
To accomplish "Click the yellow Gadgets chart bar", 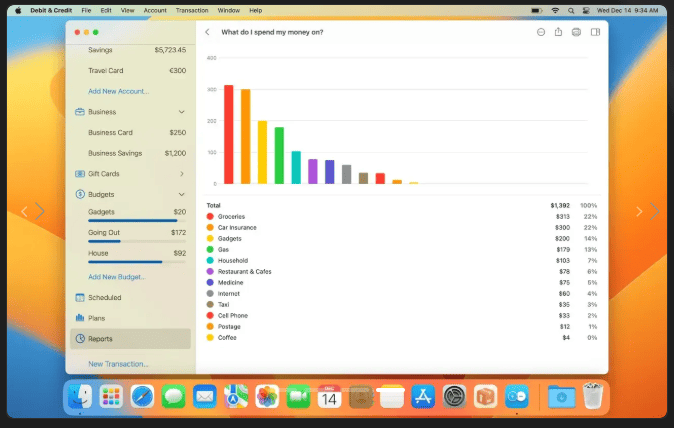I will coord(262,152).
